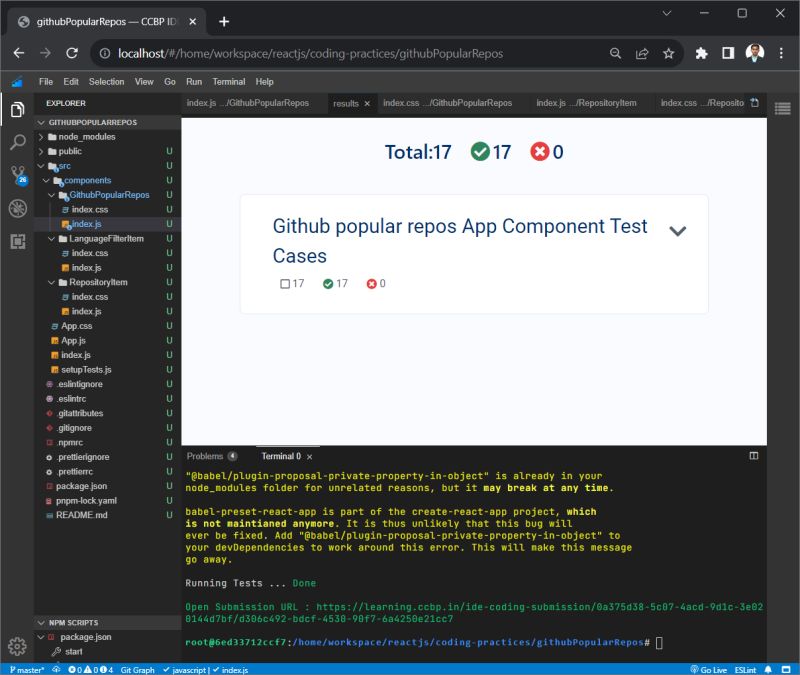Click the outline list icon at right edge

pos(783,108)
